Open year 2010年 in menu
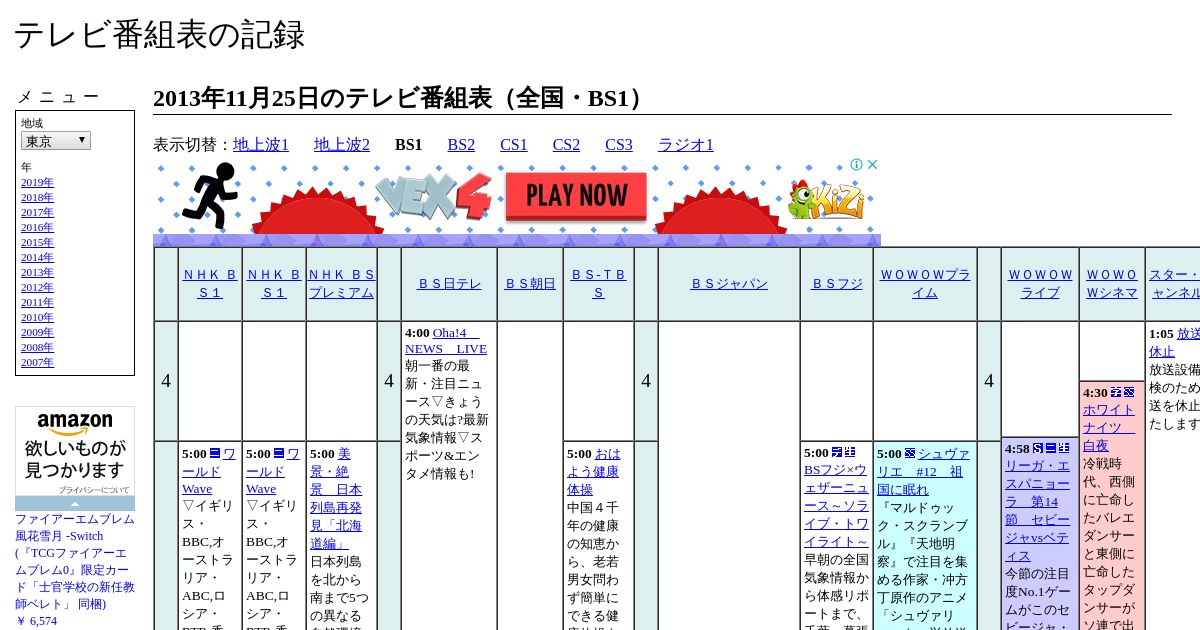1200x630 pixels. pyautogui.click(x=38, y=317)
